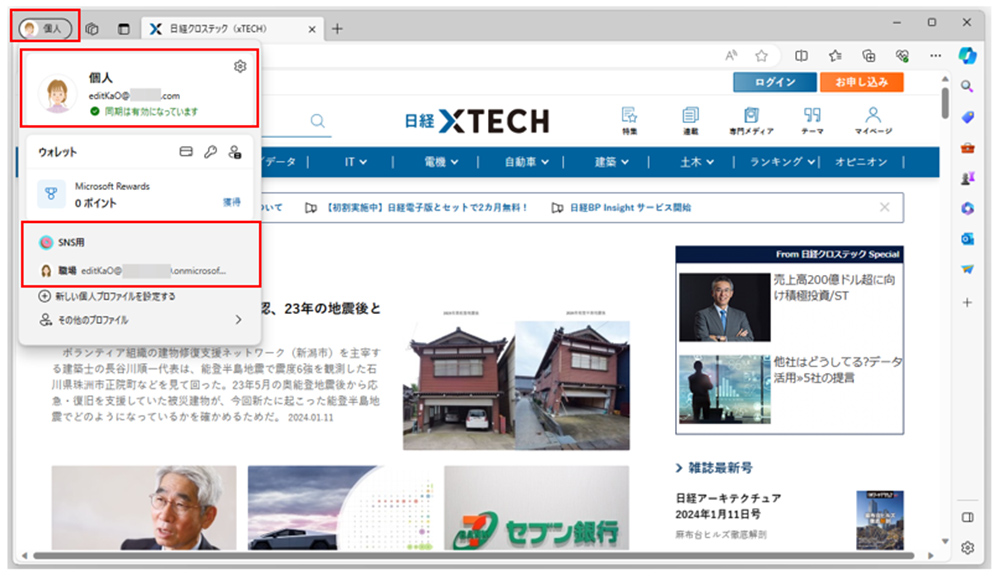Open Copilot from the Edge sidebar
Viewport: 1000px width, 579px height.
[966, 57]
